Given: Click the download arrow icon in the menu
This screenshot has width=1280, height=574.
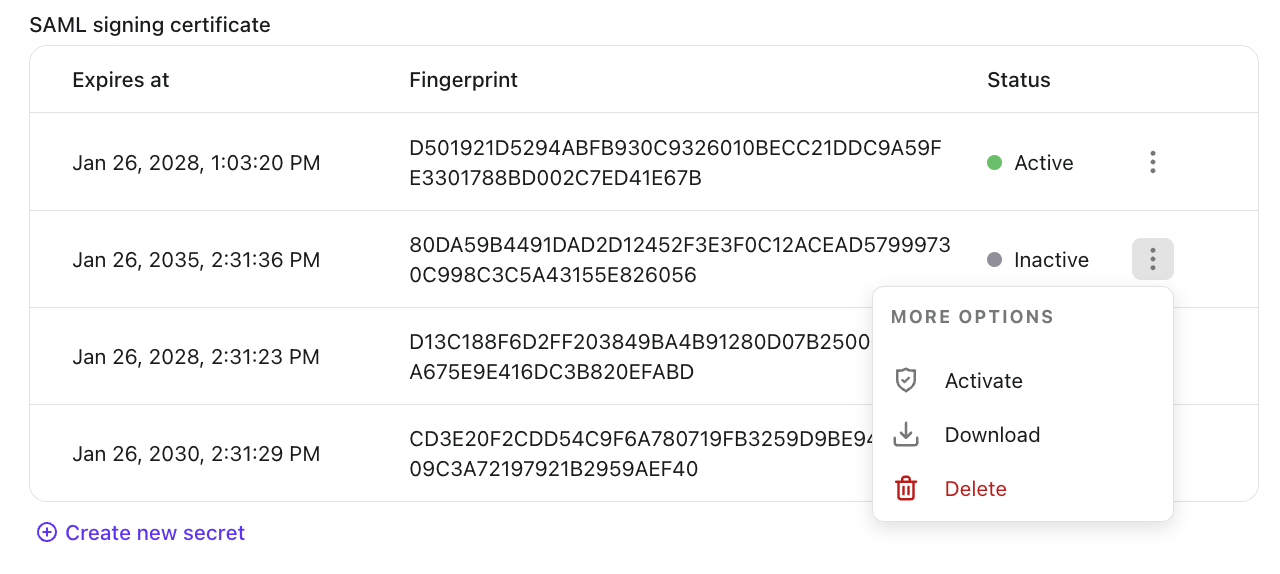Looking at the screenshot, I should [906, 435].
